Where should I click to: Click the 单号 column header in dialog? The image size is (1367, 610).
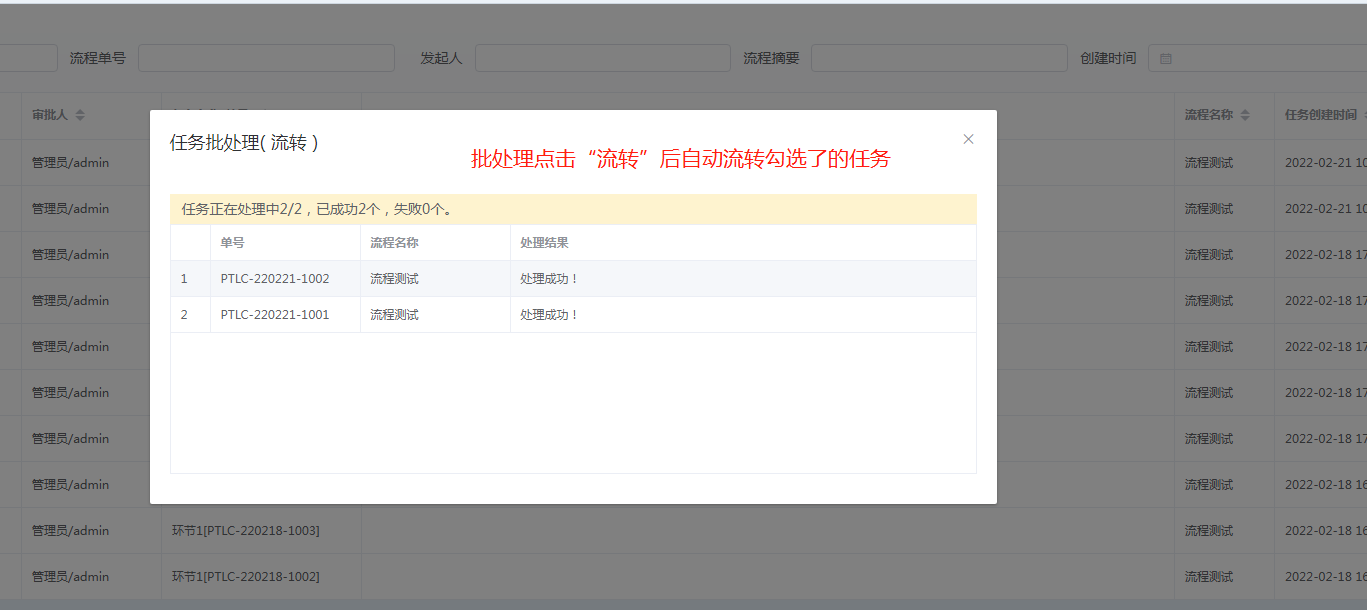pyautogui.click(x=233, y=243)
